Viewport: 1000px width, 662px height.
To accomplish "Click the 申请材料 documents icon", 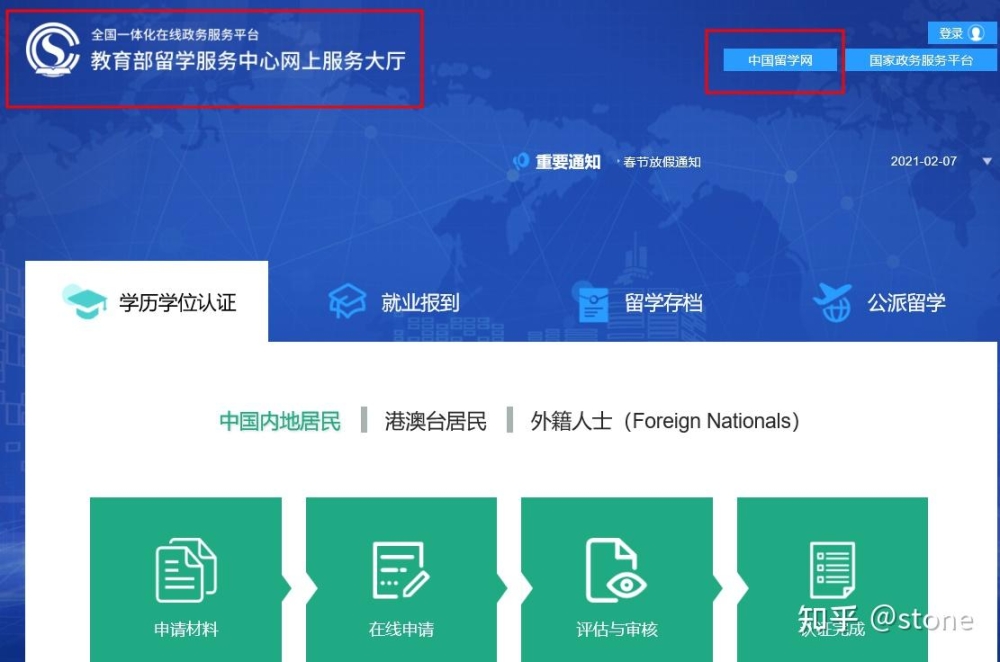I will point(186,570).
